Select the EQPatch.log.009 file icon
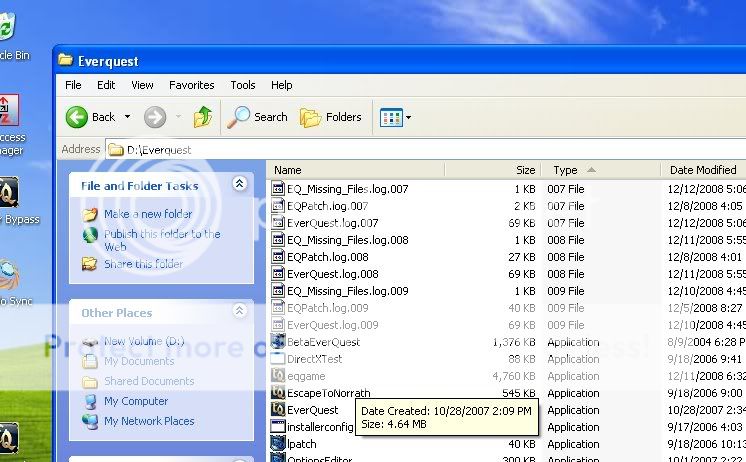The height and width of the screenshot is (462, 746). (x=278, y=308)
